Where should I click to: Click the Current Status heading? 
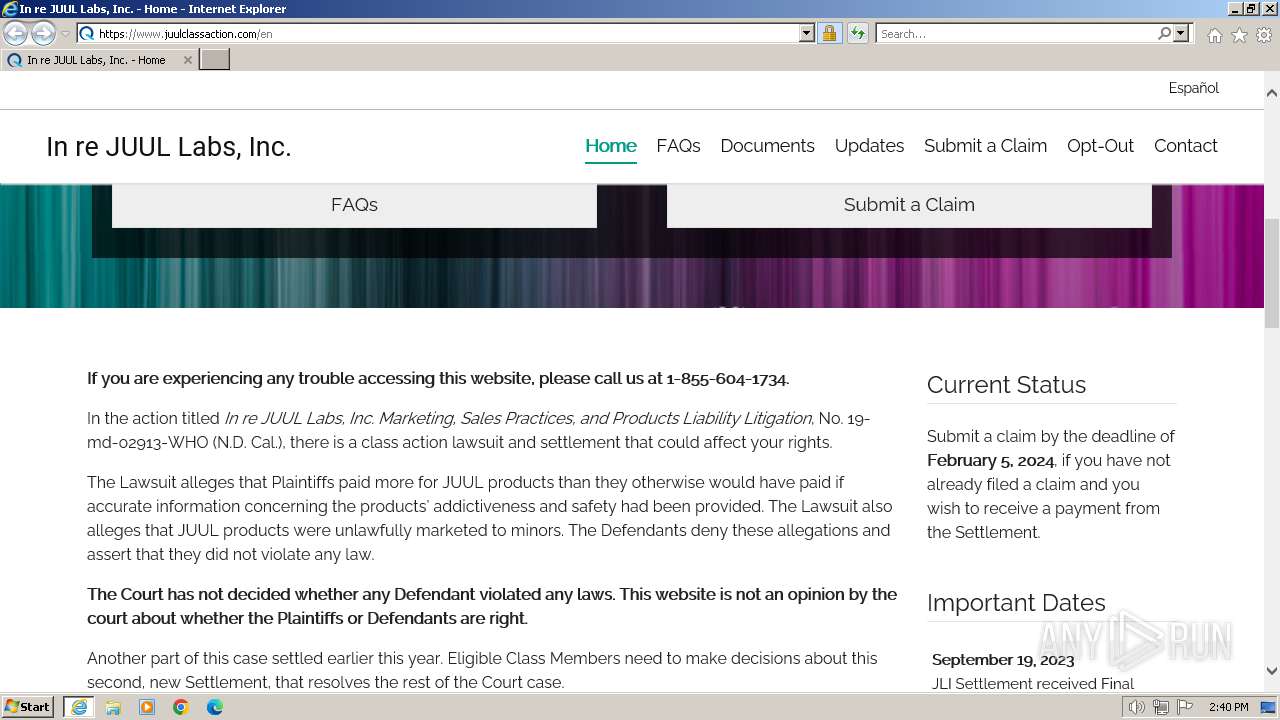1006,385
